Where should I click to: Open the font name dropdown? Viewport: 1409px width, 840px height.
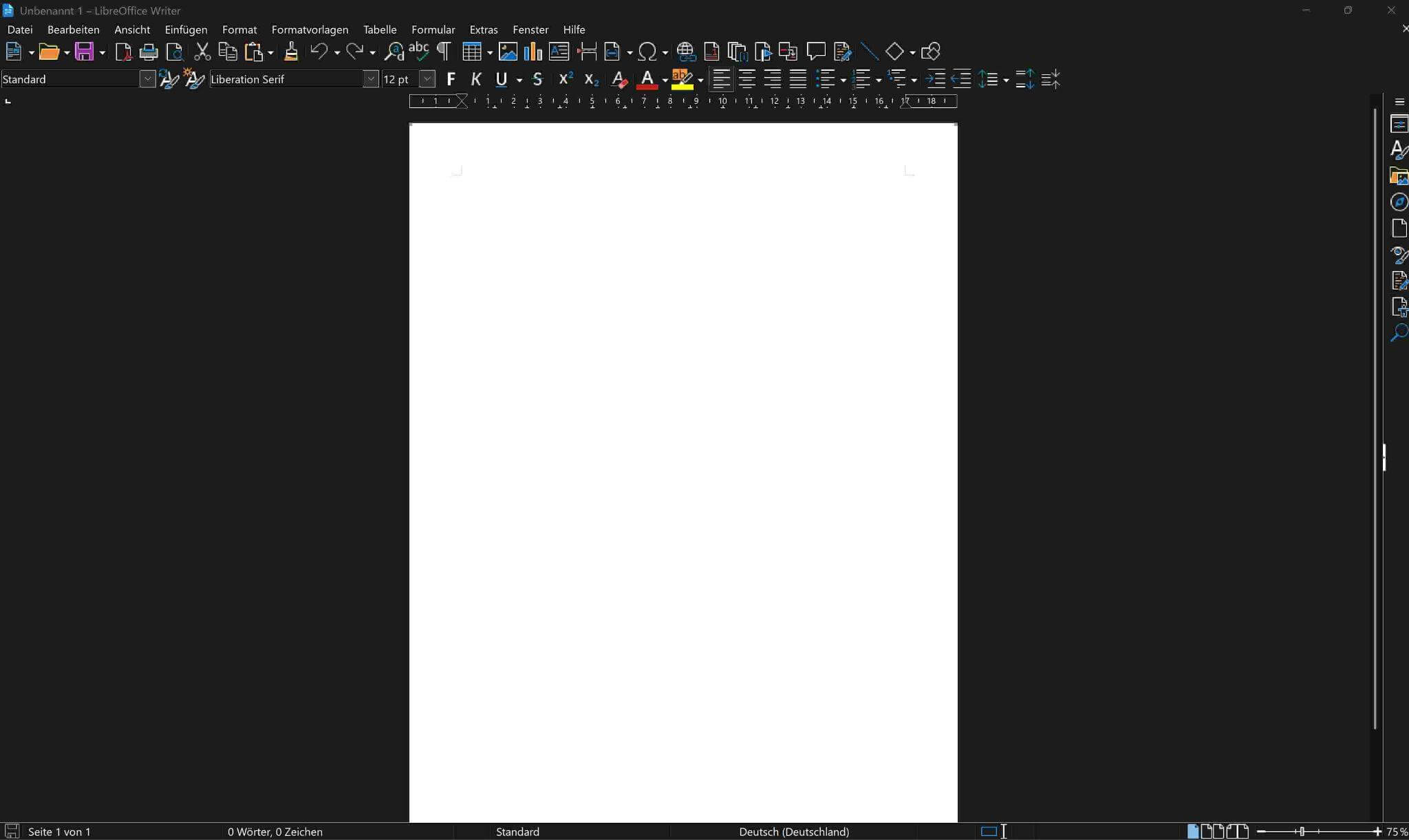[370, 78]
